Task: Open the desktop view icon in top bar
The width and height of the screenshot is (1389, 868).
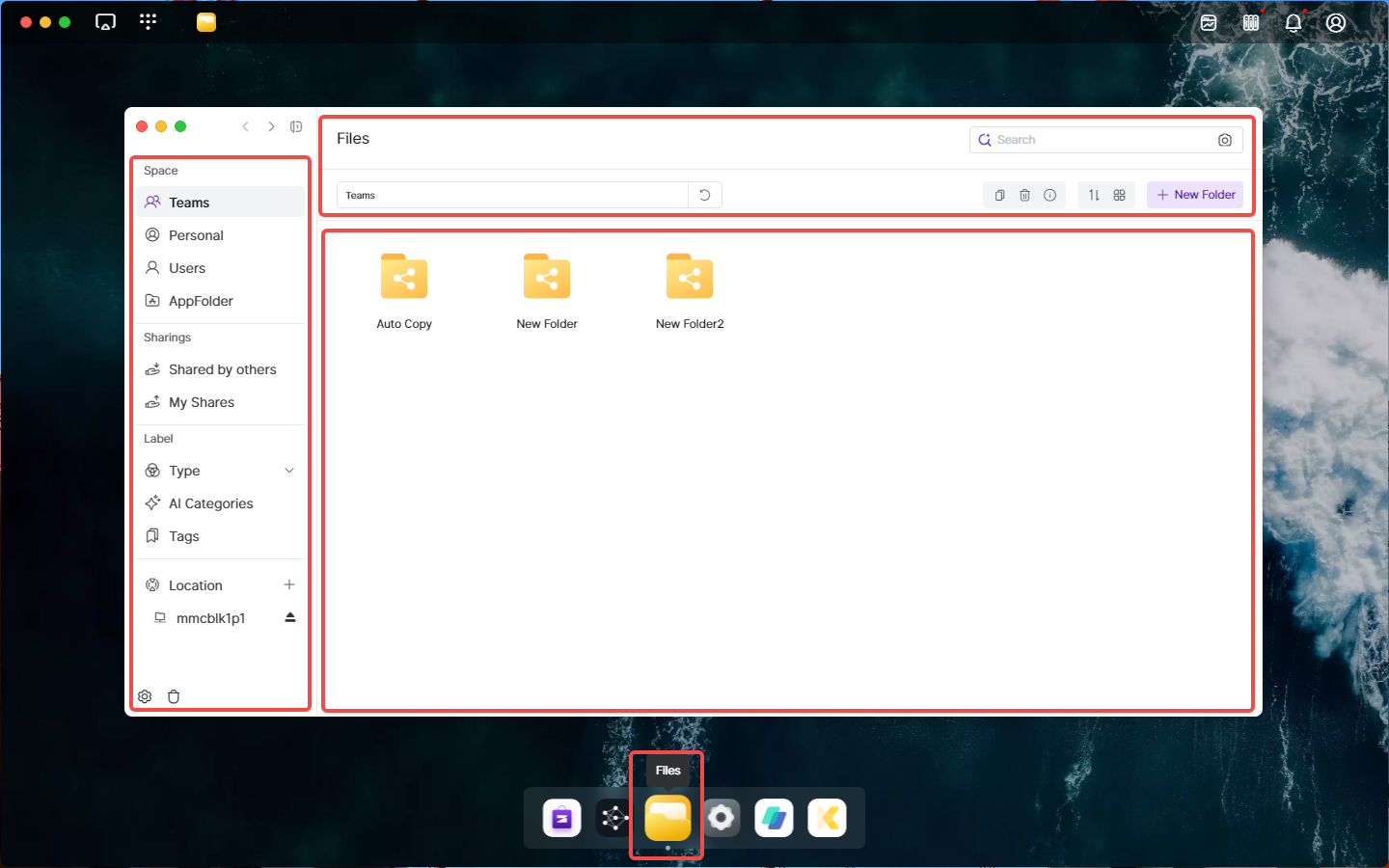Action: pyautogui.click(x=106, y=22)
